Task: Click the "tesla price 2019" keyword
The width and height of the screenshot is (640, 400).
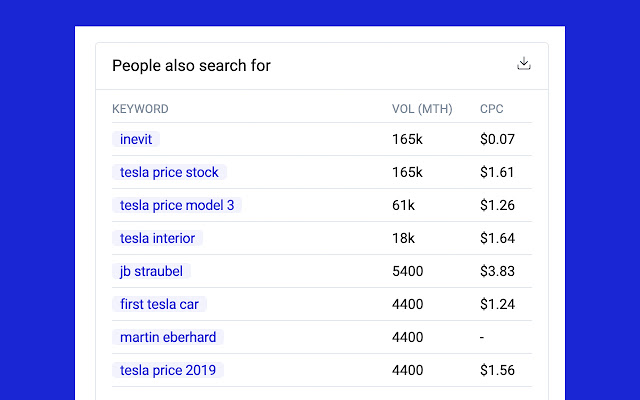Action: (x=167, y=370)
